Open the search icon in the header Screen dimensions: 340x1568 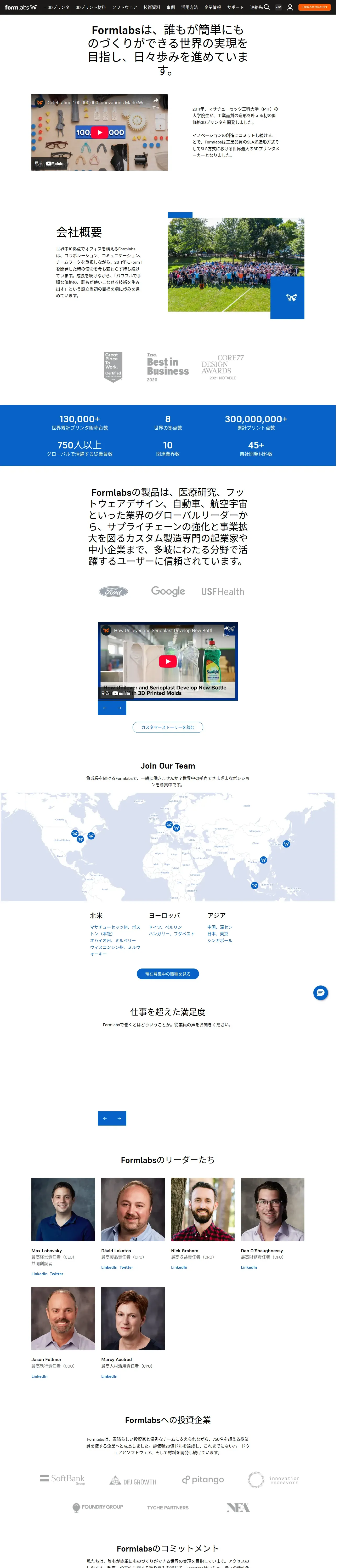[267, 7]
